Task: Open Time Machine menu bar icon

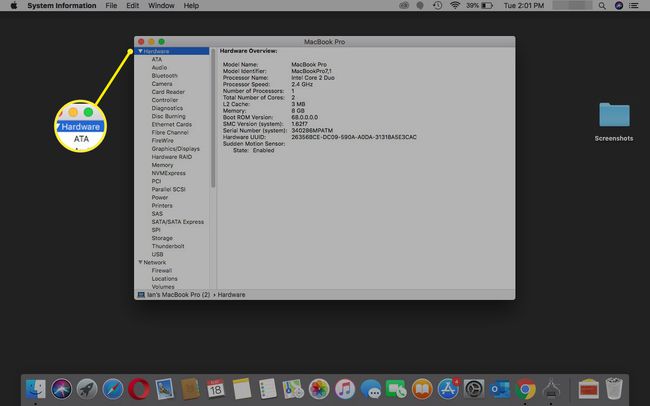Action: [437, 5]
